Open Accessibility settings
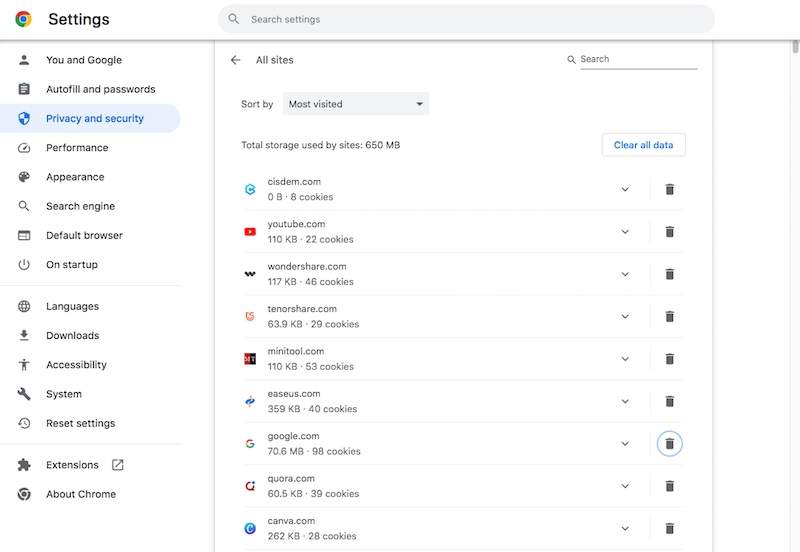 [90, 365]
